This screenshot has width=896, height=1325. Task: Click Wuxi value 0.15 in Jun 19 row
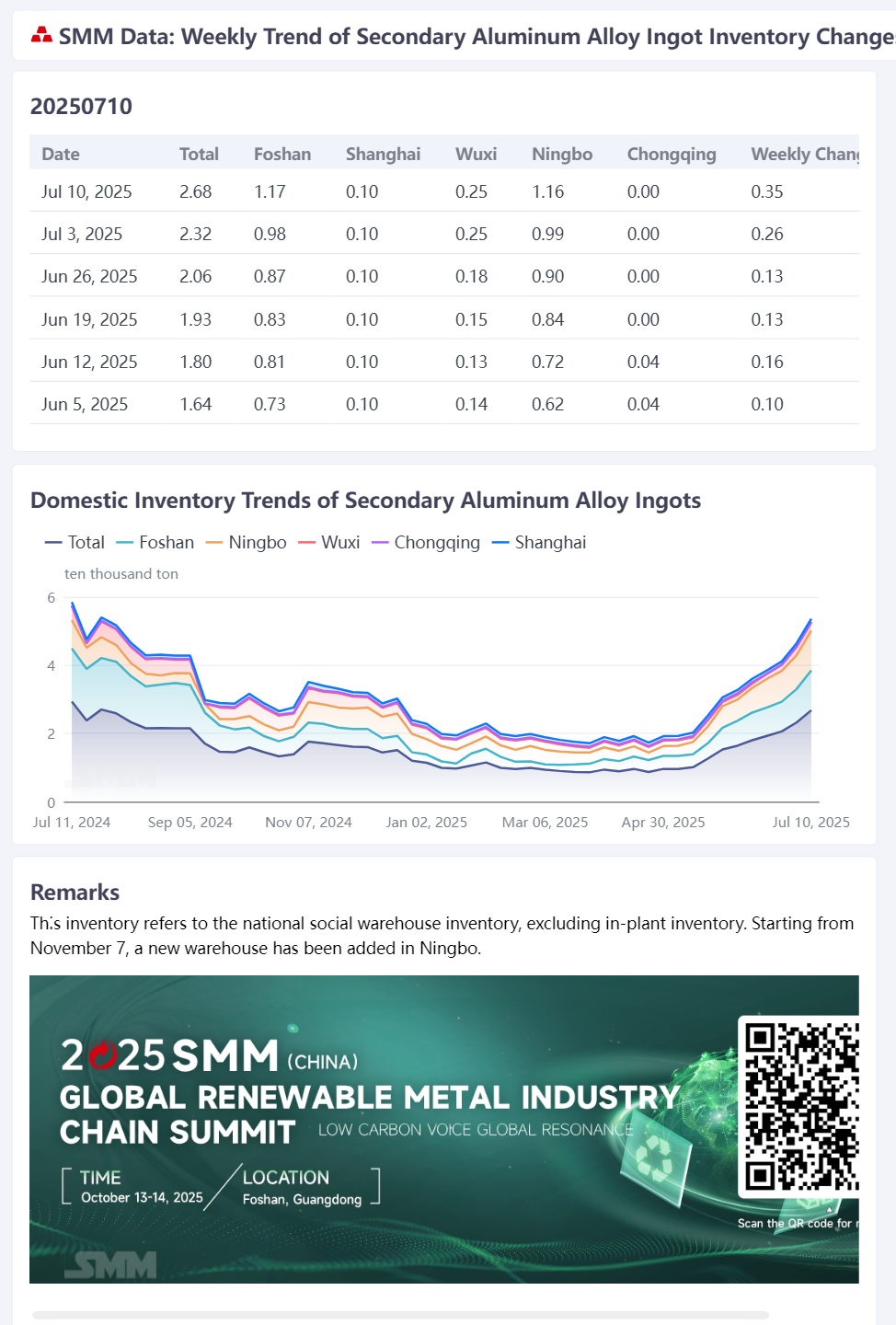pos(471,319)
